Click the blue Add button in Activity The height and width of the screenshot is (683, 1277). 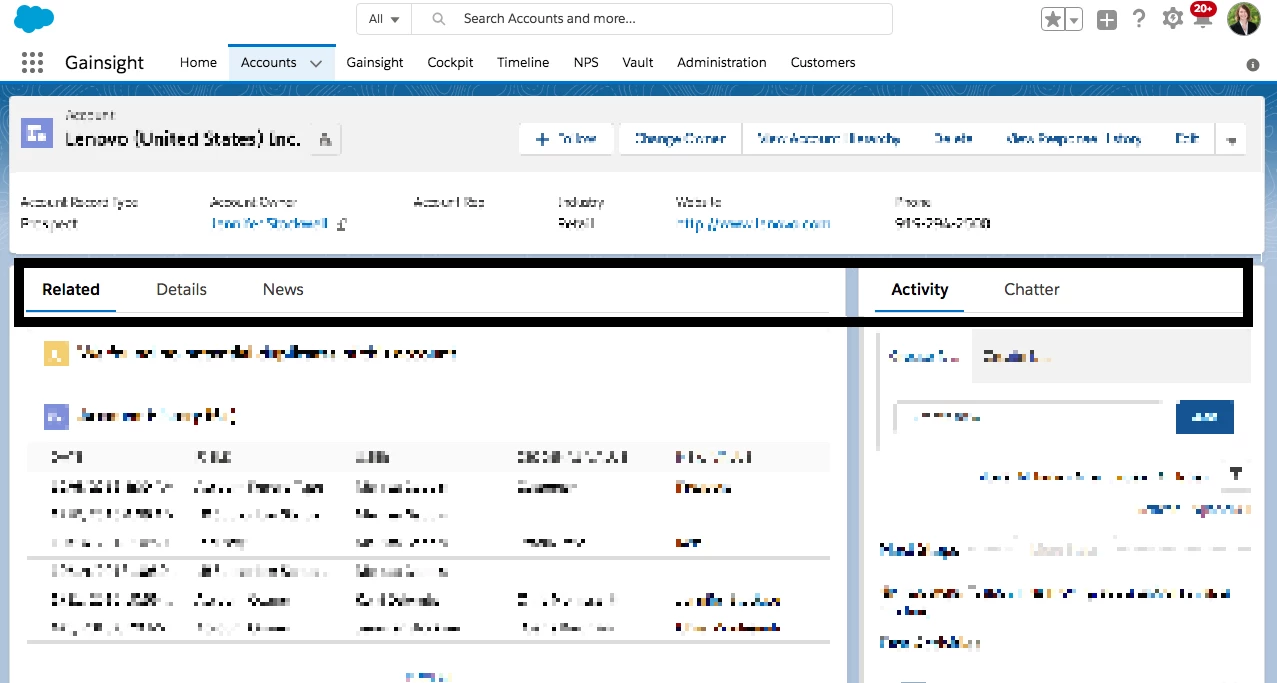1205,417
